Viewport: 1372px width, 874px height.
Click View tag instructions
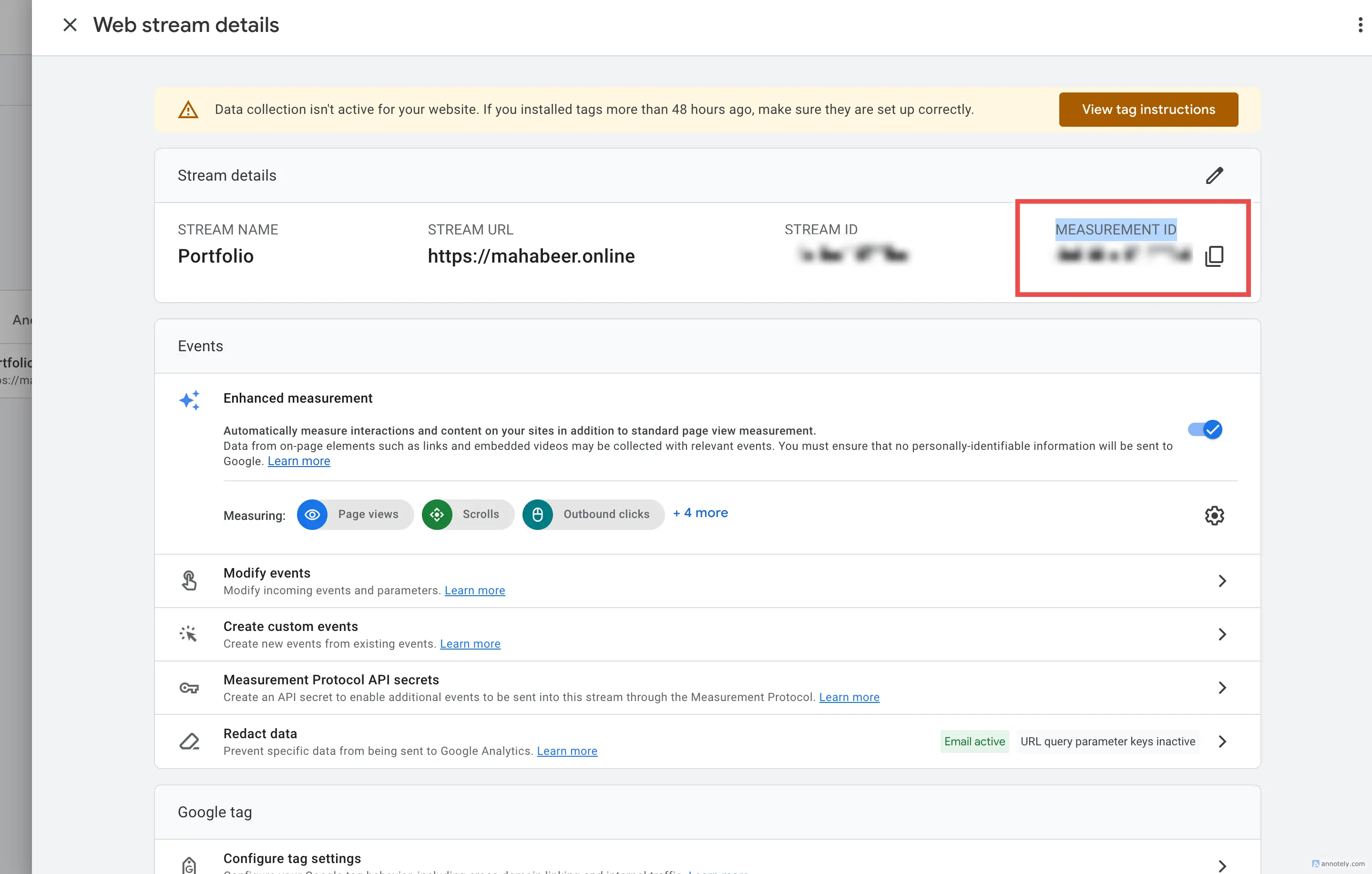point(1148,109)
